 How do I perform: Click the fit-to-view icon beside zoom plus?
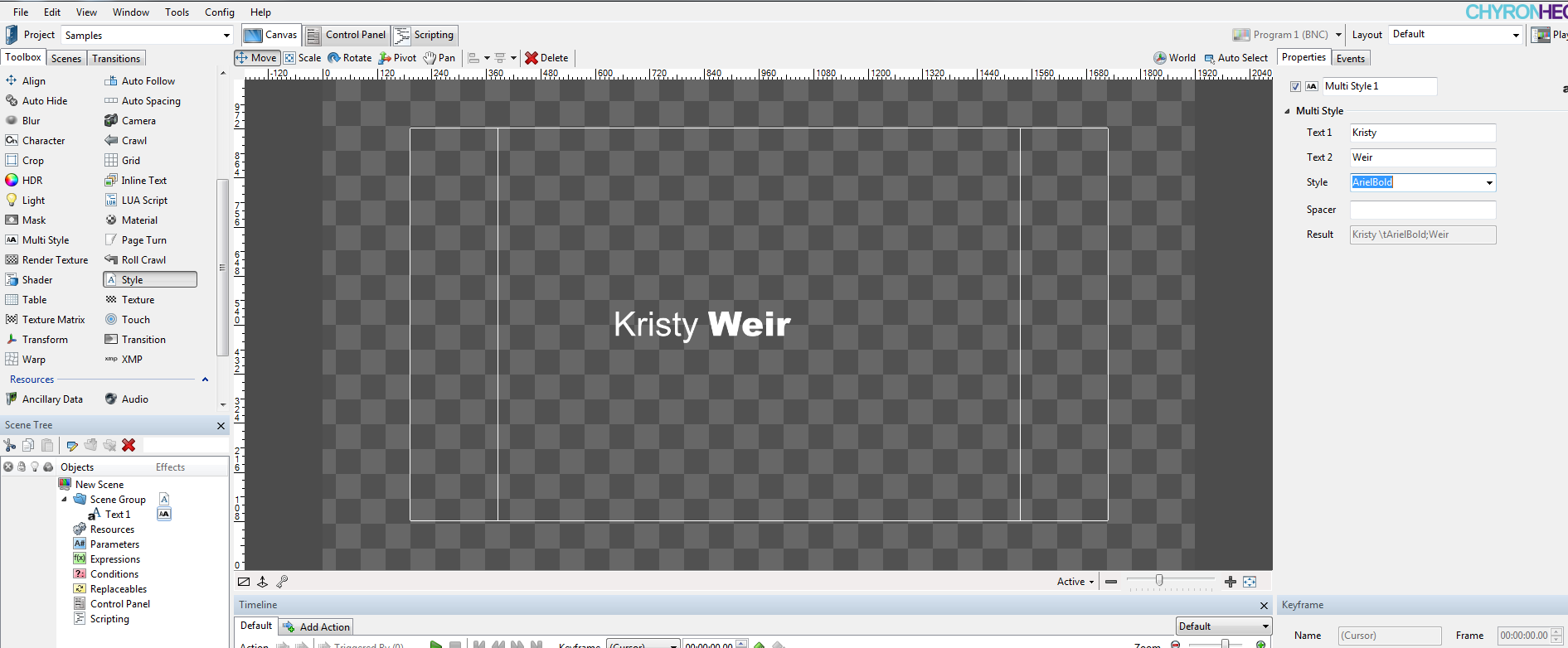(x=1250, y=582)
